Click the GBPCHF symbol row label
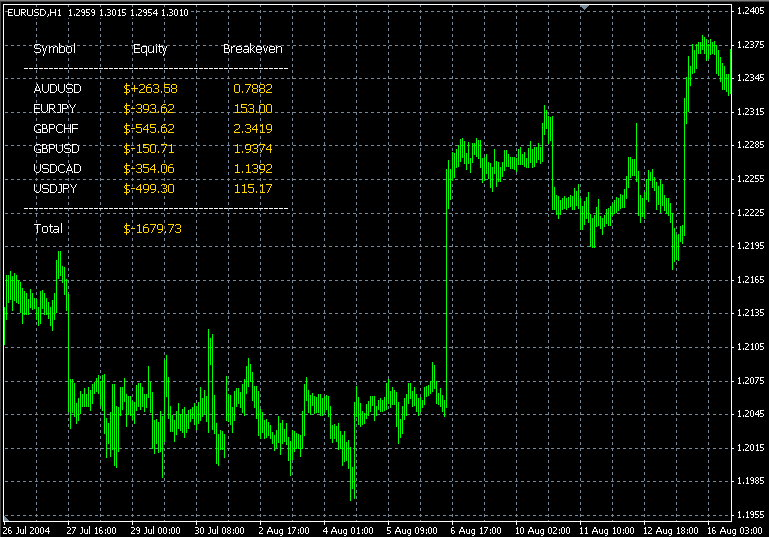The image size is (769, 537). pos(56,128)
